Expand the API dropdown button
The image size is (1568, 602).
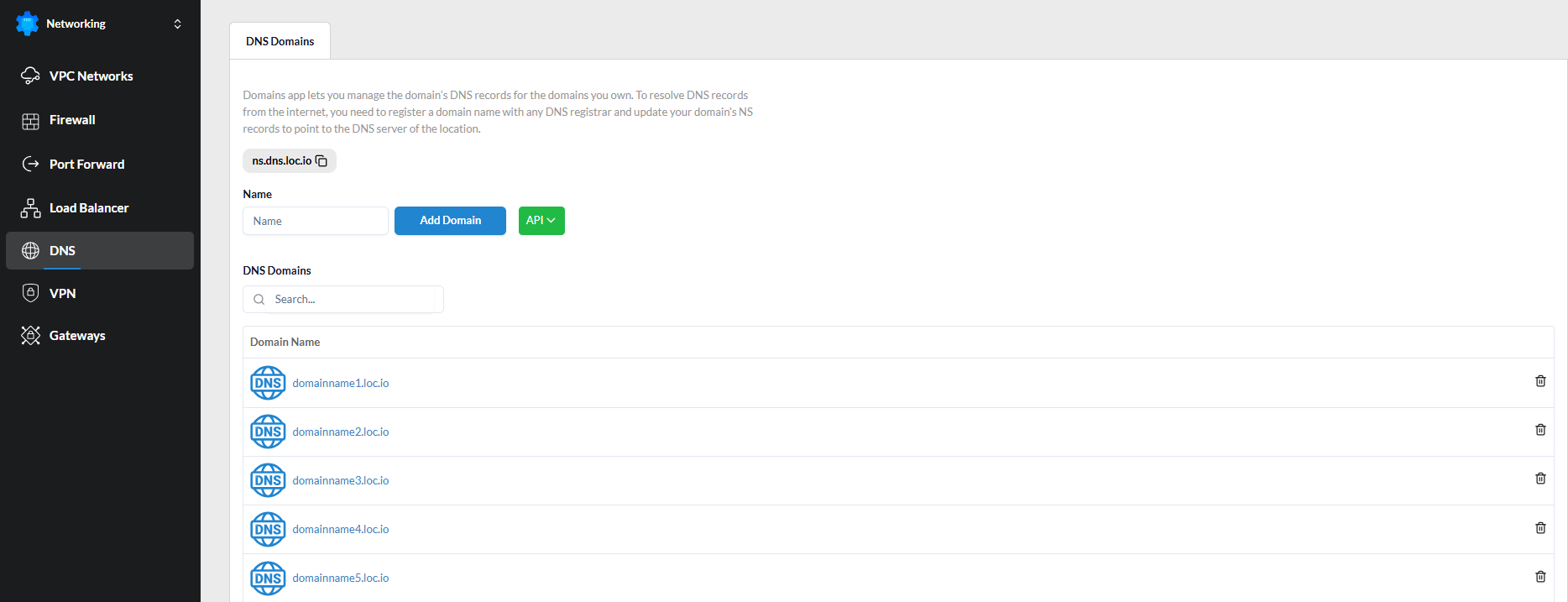(541, 221)
